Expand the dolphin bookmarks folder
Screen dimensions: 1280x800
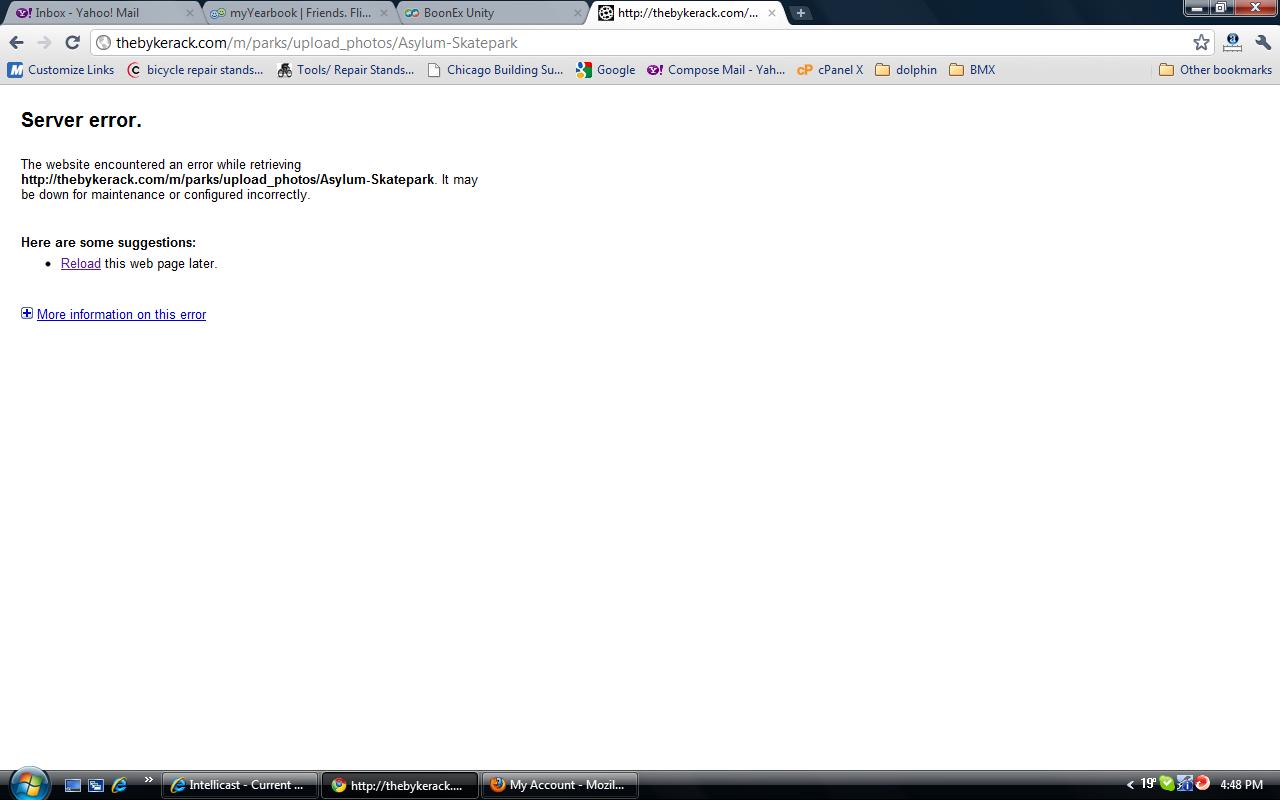point(906,70)
